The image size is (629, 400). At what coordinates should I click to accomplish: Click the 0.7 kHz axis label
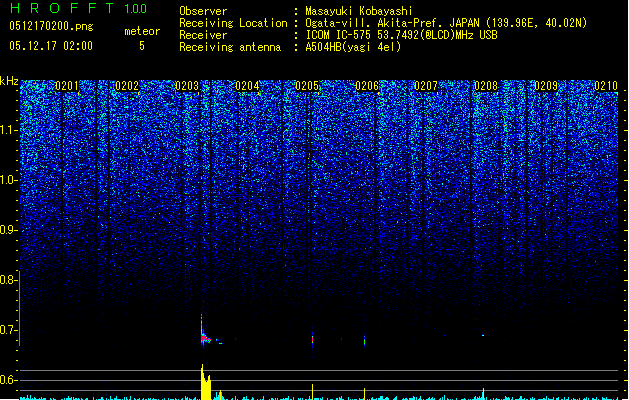point(9,330)
